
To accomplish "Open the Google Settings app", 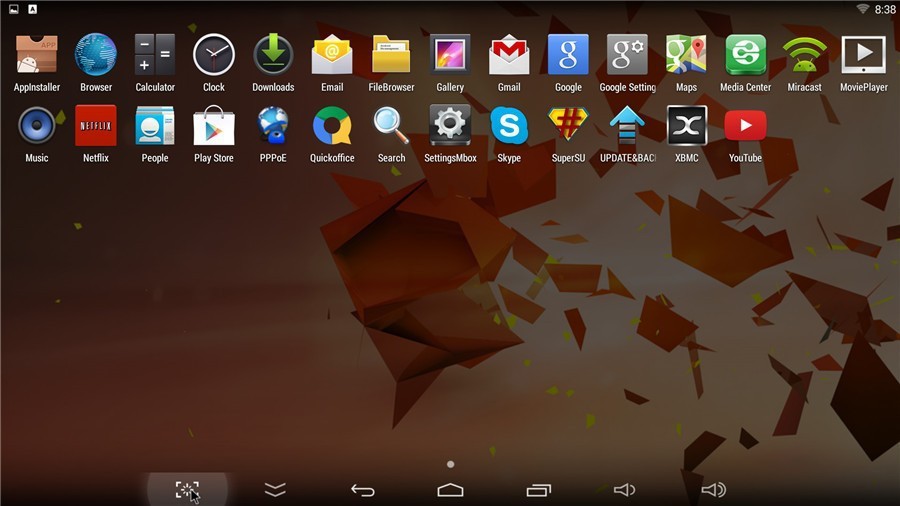I will tap(627, 55).
